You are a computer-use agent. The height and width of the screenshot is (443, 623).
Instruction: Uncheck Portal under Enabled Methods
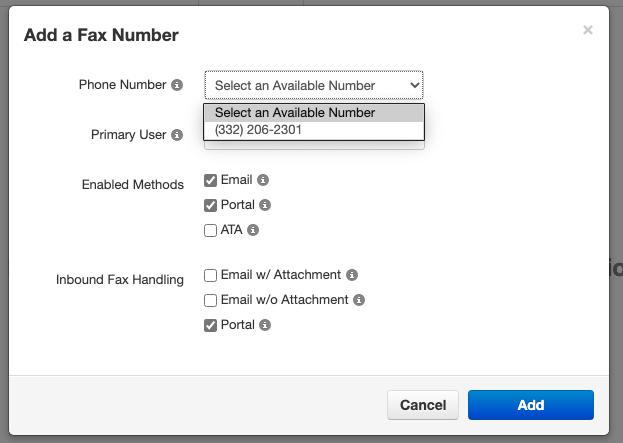click(x=210, y=205)
